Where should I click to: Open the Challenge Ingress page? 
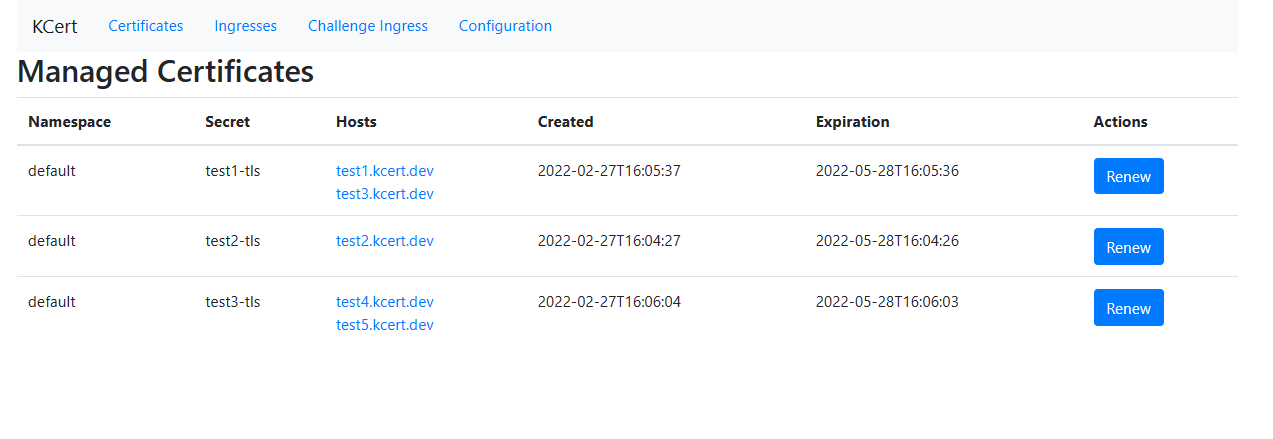367,26
